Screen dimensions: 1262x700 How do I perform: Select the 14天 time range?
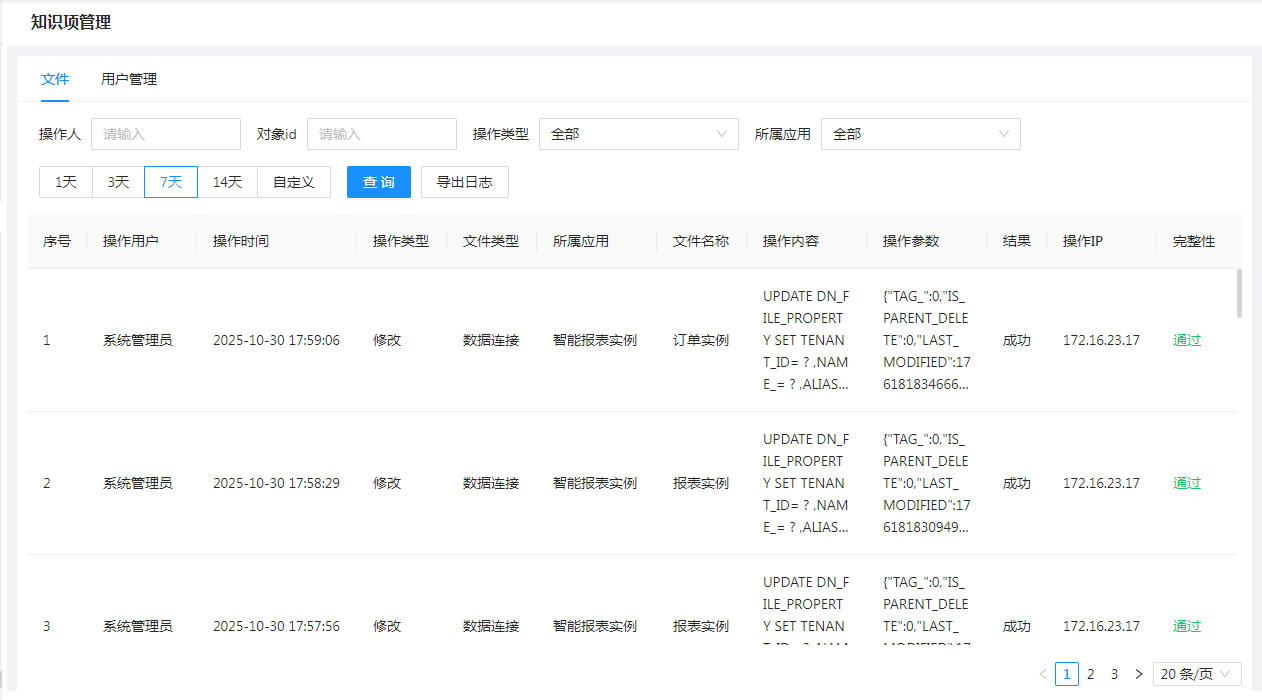[x=227, y=182]
